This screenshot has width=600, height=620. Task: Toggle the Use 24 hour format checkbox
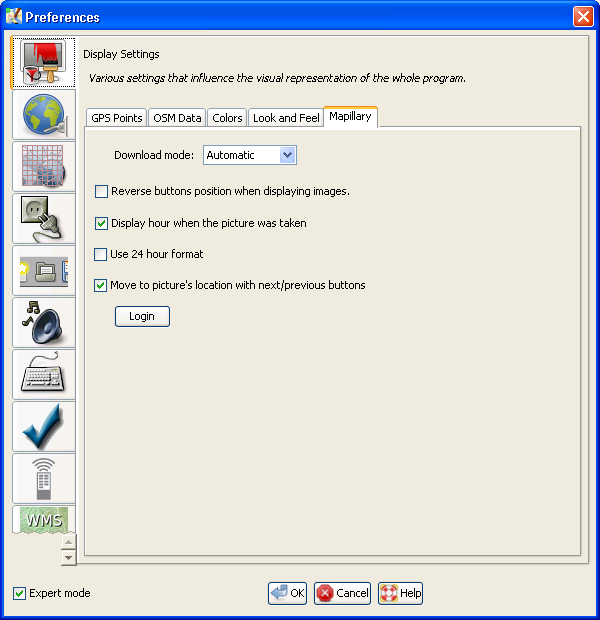click(x=101, y=255)
